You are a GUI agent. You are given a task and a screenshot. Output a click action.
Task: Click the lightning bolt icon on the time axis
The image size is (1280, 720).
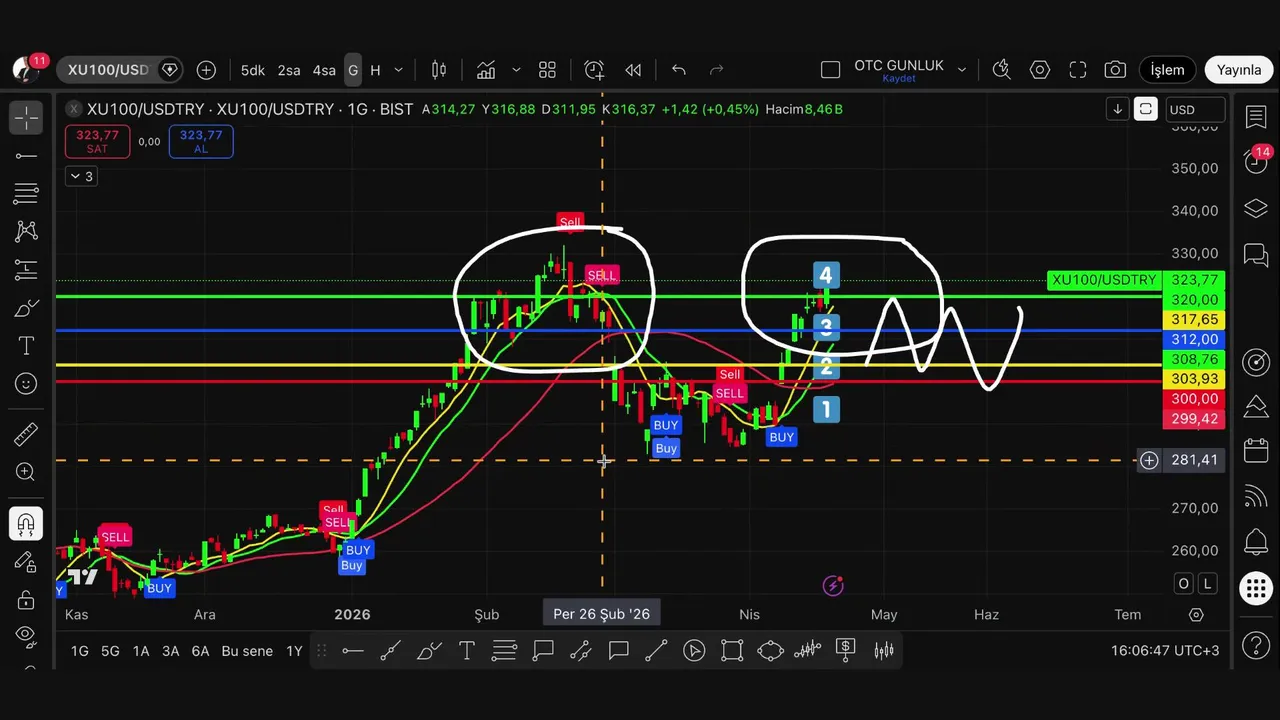pyautogui.click(x=833, y=586)
